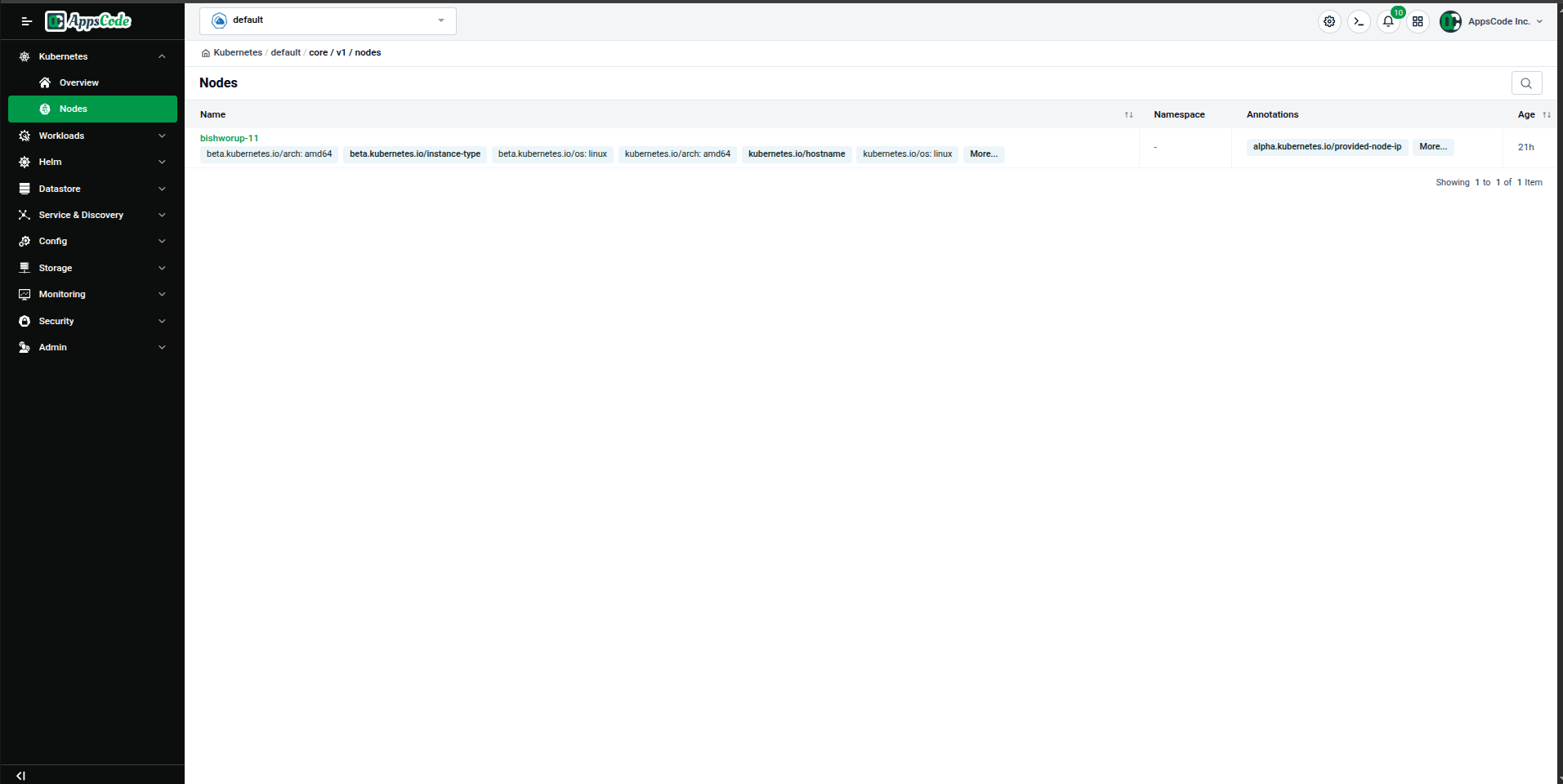Click the Monitoring chart icon

coord(25,294)
